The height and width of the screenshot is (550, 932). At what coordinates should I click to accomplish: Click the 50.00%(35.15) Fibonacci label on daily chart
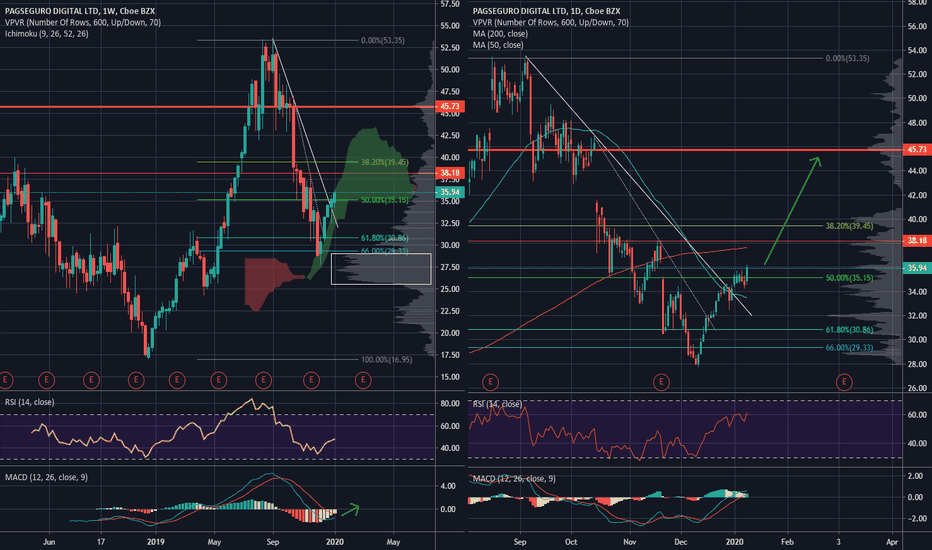[x=849, y=278]
